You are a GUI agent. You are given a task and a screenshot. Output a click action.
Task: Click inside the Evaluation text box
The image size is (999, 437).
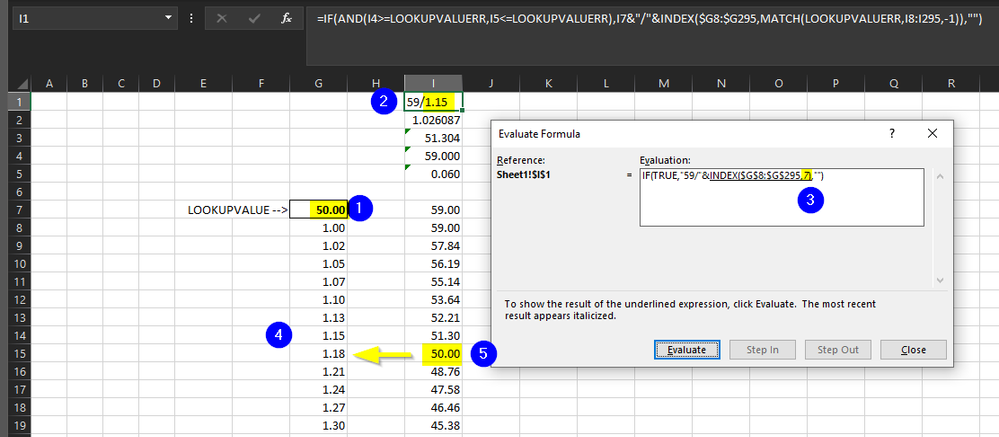click(x=782, y=197)
